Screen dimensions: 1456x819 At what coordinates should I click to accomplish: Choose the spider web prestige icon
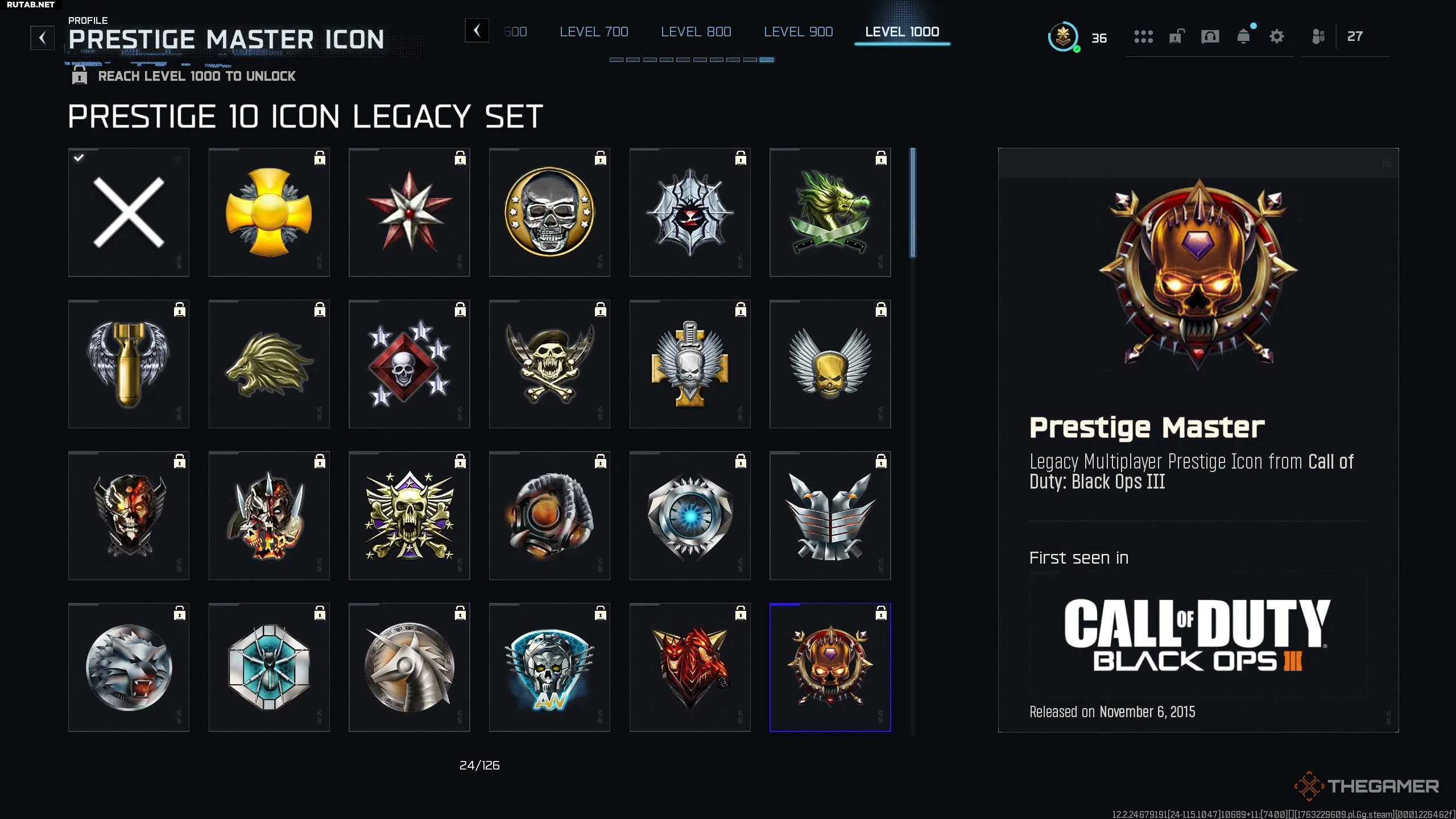[690, 212]
